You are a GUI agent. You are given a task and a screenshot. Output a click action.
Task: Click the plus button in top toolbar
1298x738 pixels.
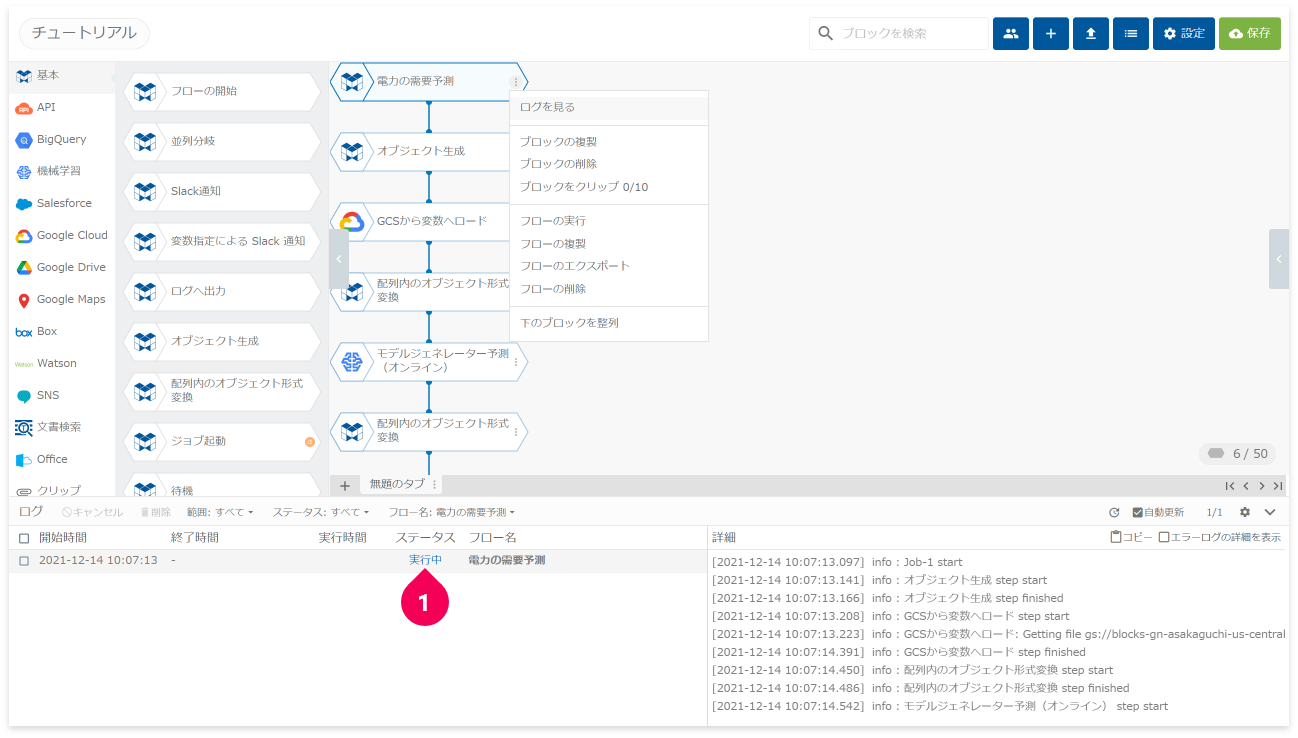point(1050,33)
